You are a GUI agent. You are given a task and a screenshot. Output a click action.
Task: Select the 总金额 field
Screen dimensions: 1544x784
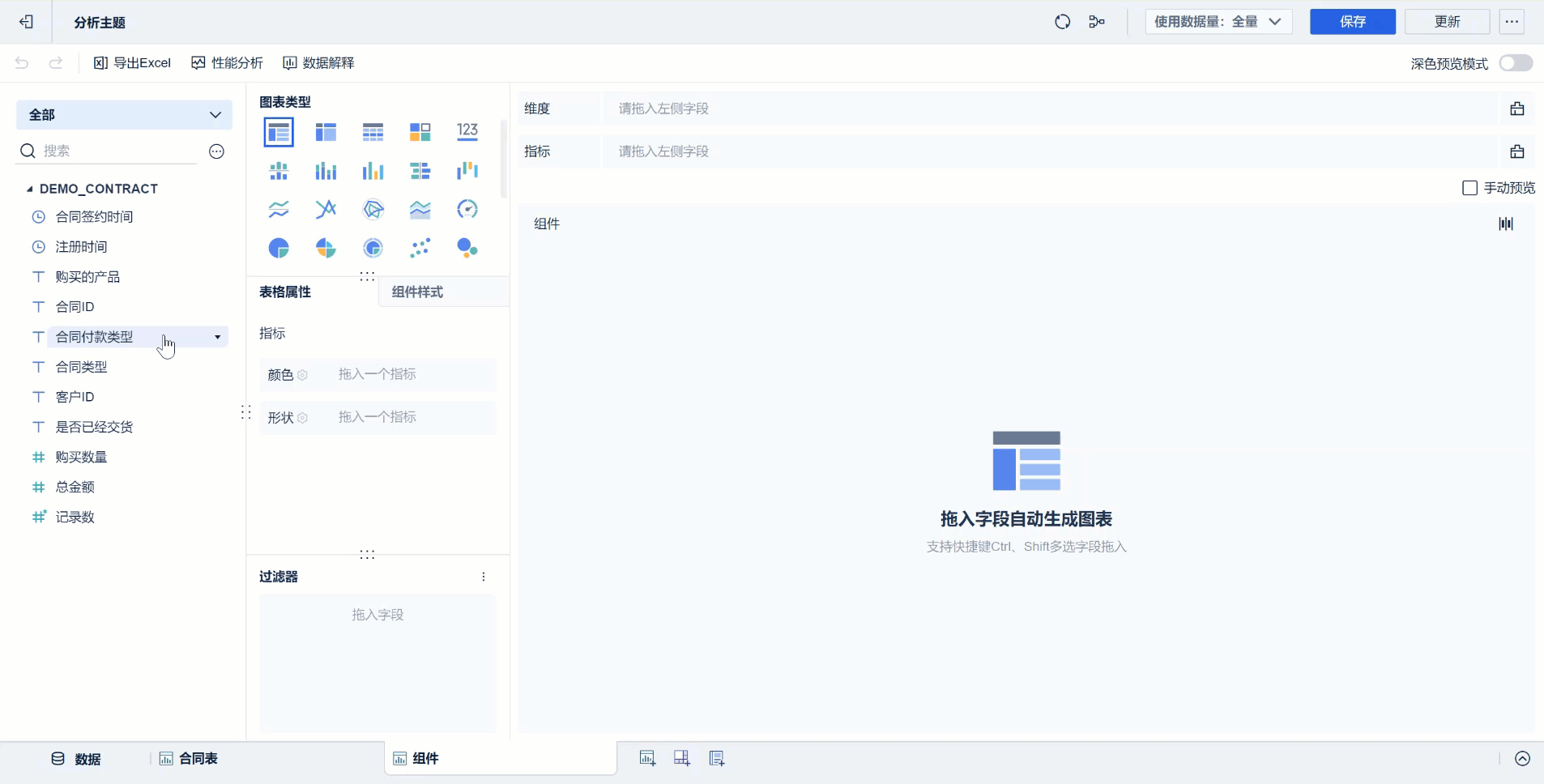click(75, 487)
